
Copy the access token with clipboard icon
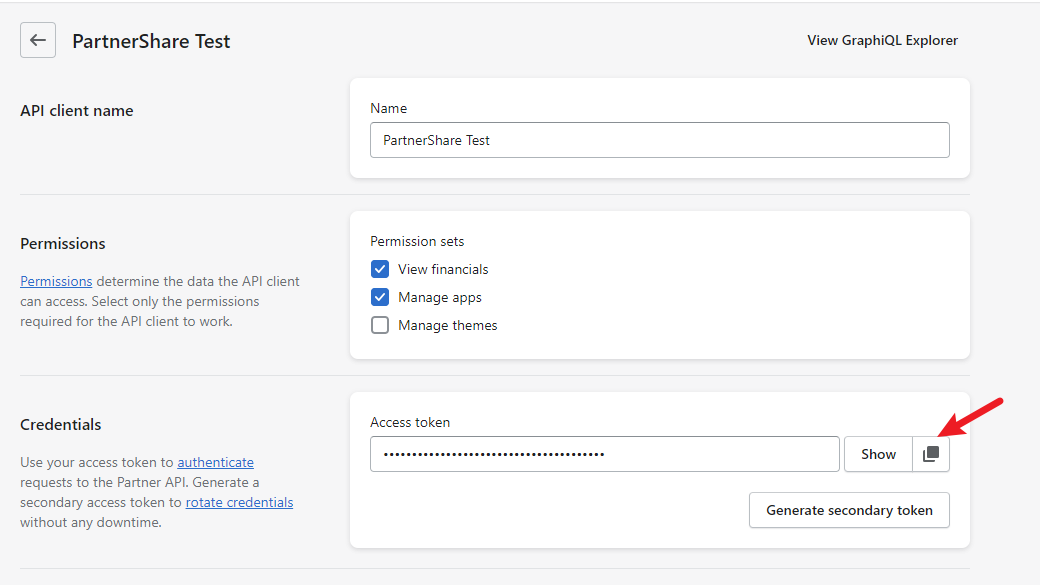pos(931,454)
